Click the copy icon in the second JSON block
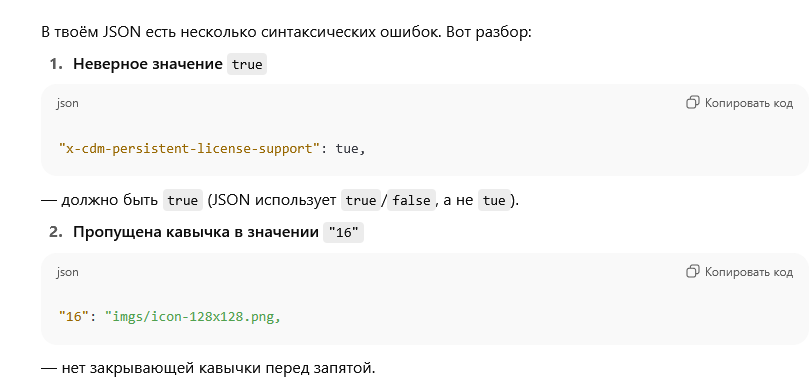812x386 pixels. 693,271
